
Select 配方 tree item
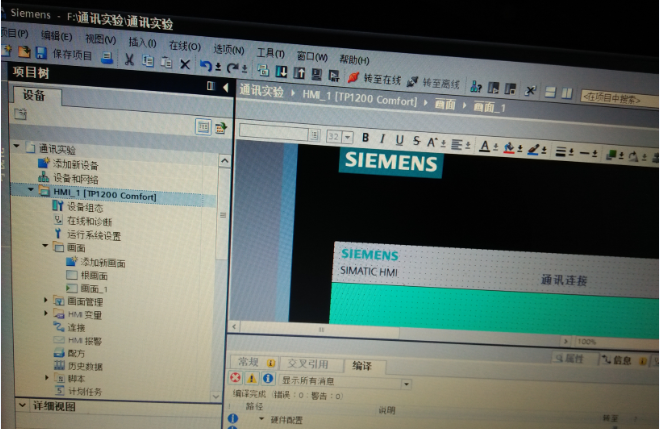pyautogui.click(x=76, y=353)
